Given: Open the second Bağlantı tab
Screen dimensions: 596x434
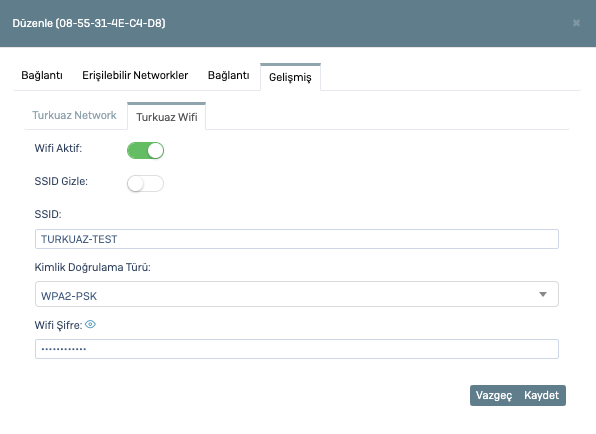Looking at the screenshot, I should point(228,75).
